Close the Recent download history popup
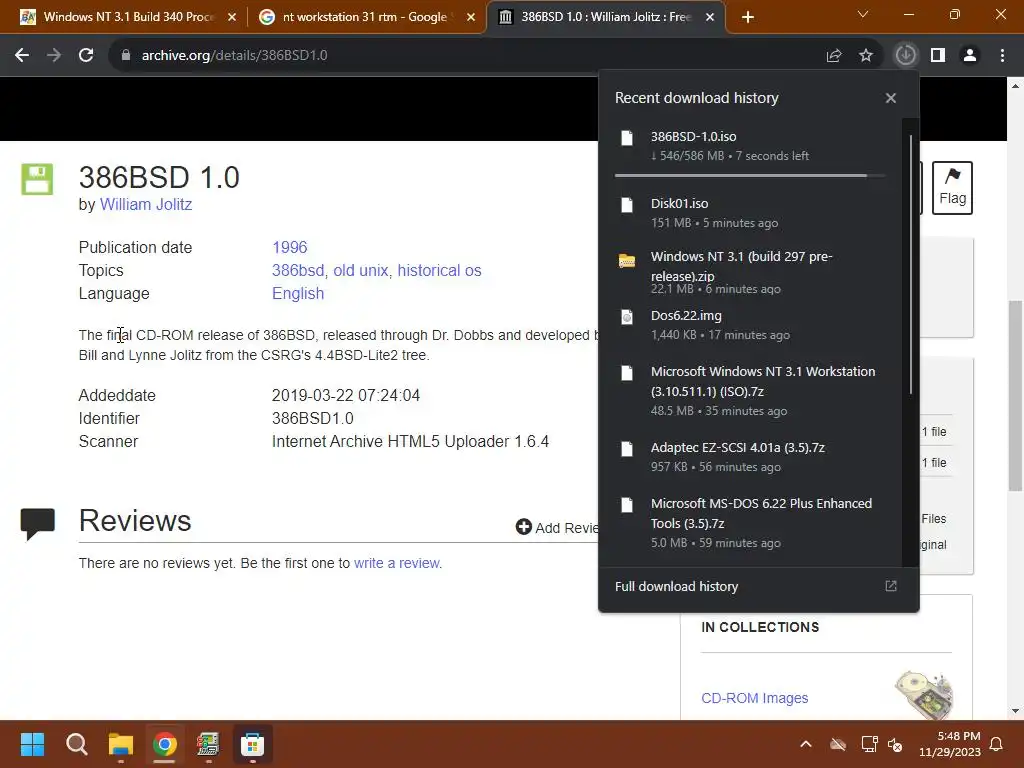Viewport: 1024px width, 768px height. coord(891,98)
